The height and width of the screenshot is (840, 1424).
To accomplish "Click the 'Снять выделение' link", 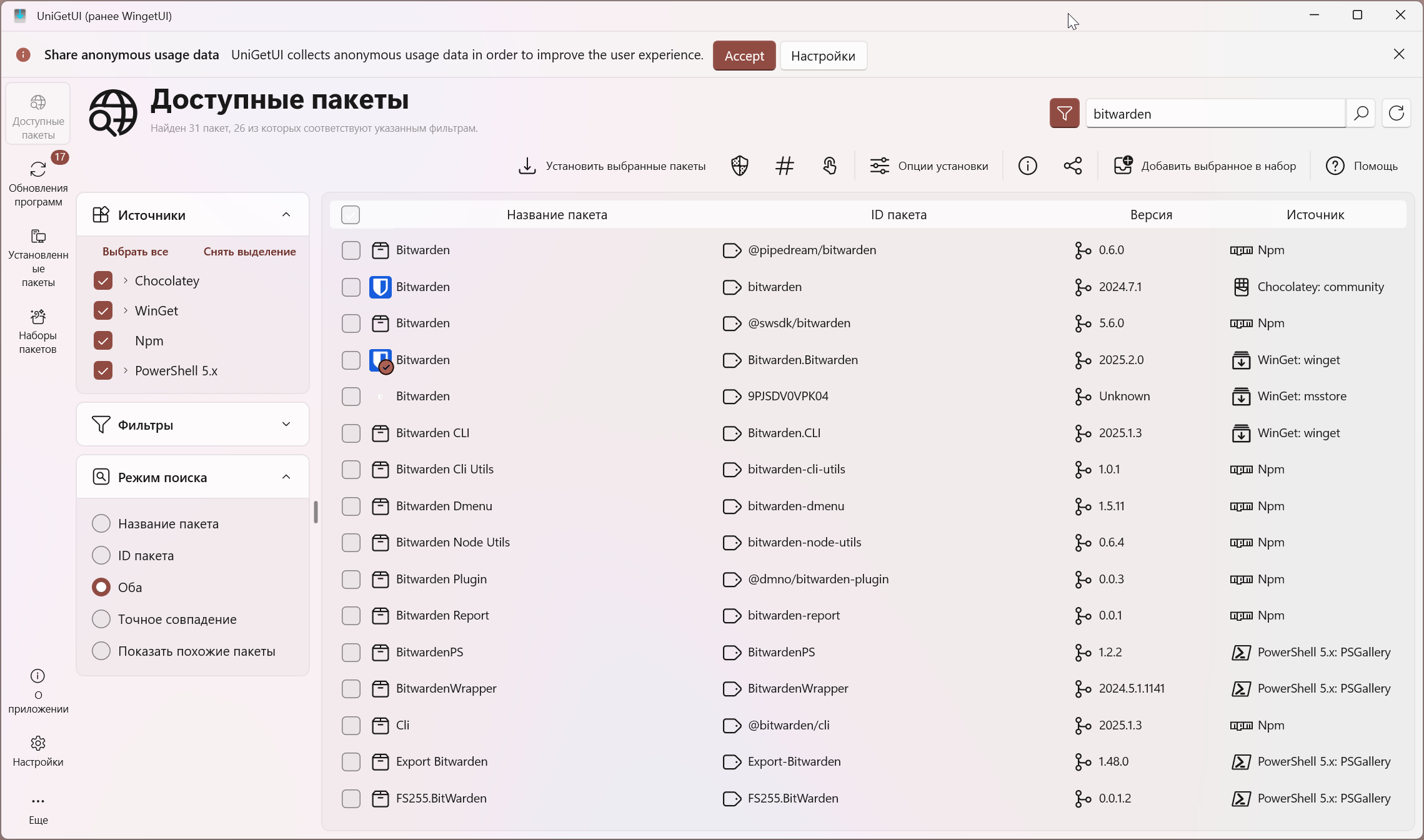I will coord(249,252).
